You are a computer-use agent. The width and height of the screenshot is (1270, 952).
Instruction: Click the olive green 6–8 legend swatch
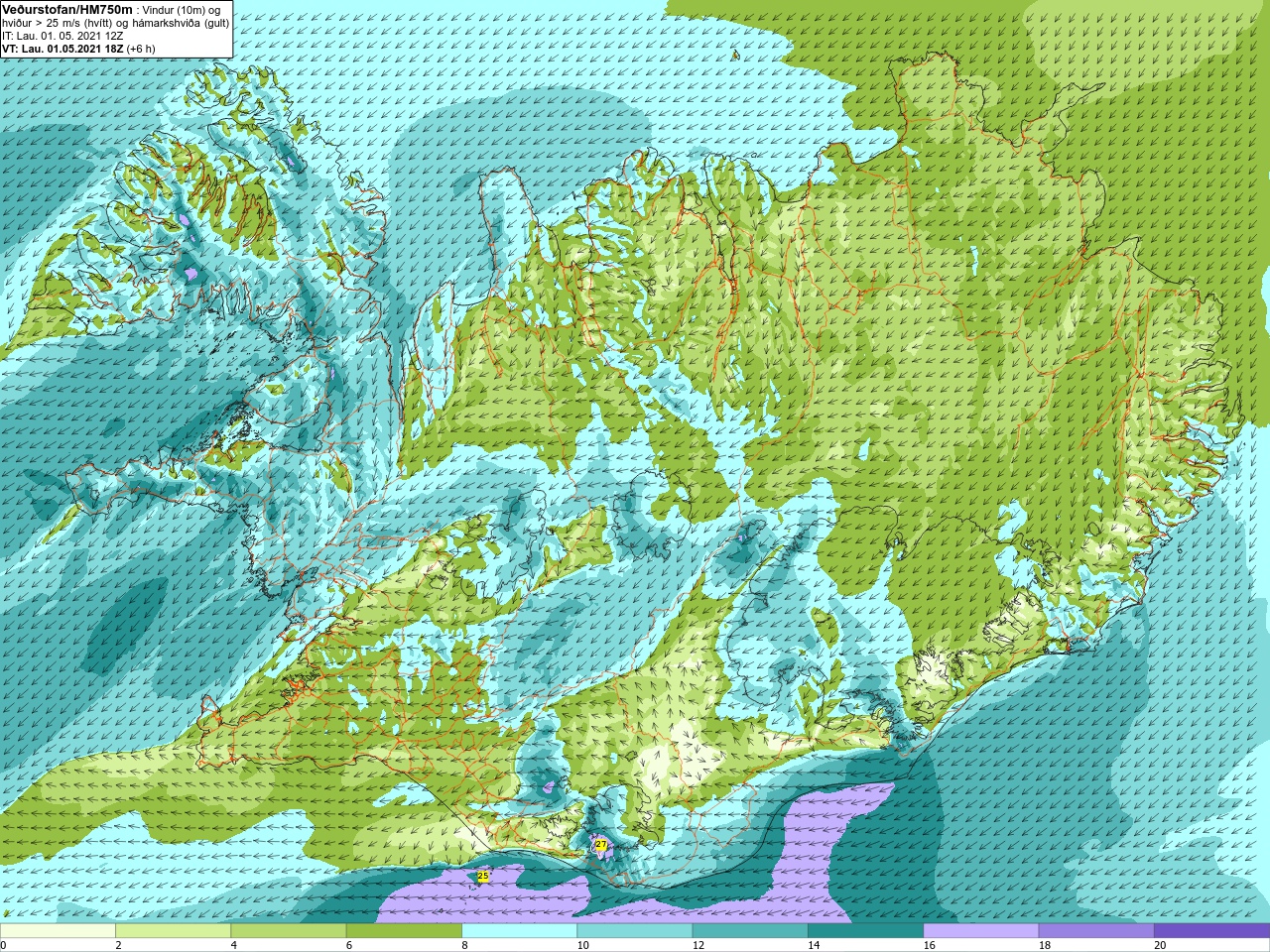pyautogui.click(x=404, y=931)
